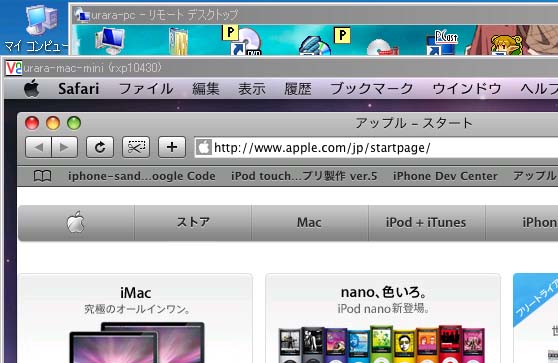Click the Apple logo tab on webpage
This screenshot has height=363, width=558.
(76, 223)
